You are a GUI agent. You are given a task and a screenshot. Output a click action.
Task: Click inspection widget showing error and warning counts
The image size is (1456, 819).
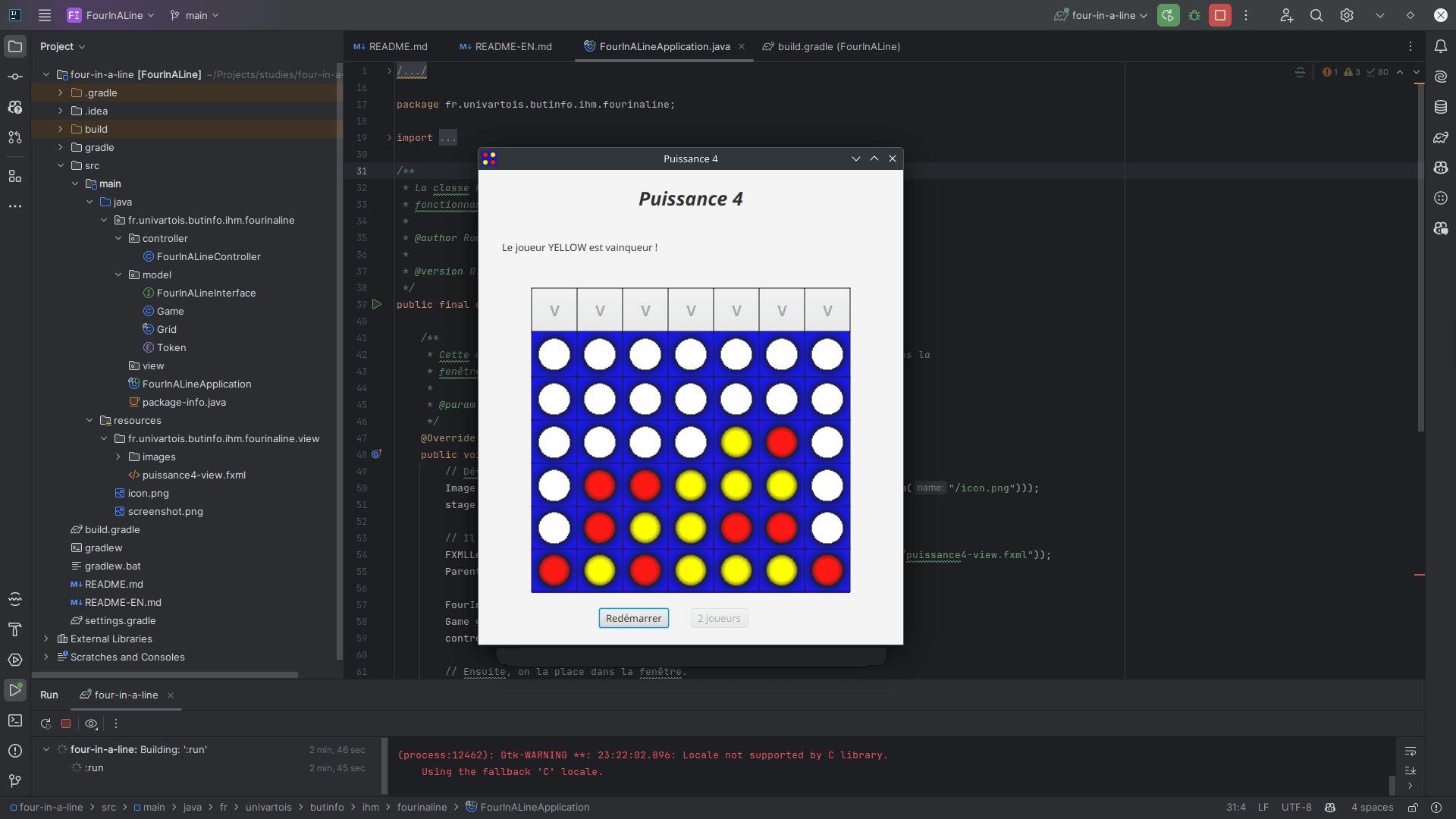(1355, 72)
